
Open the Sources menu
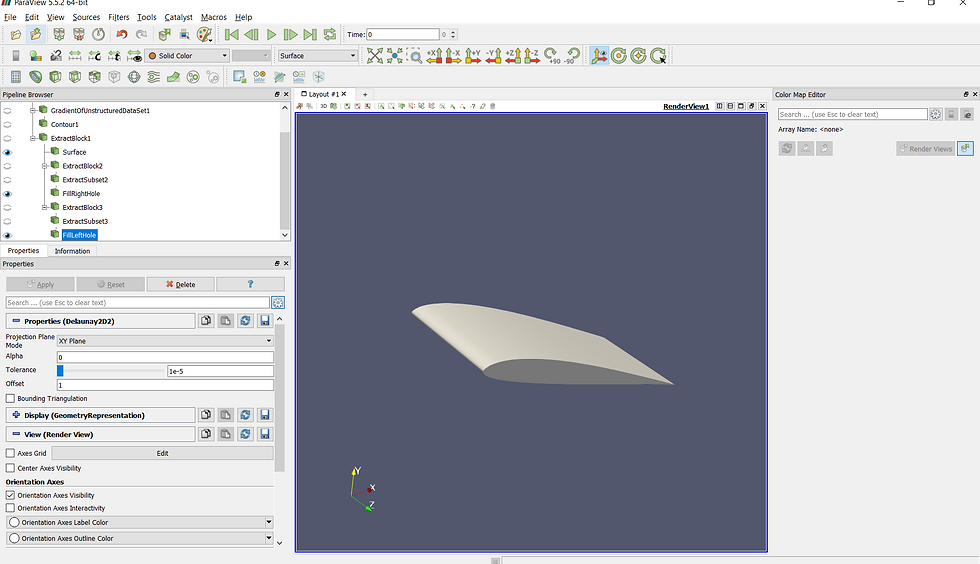pyautogui.click(x=86, y=17)
